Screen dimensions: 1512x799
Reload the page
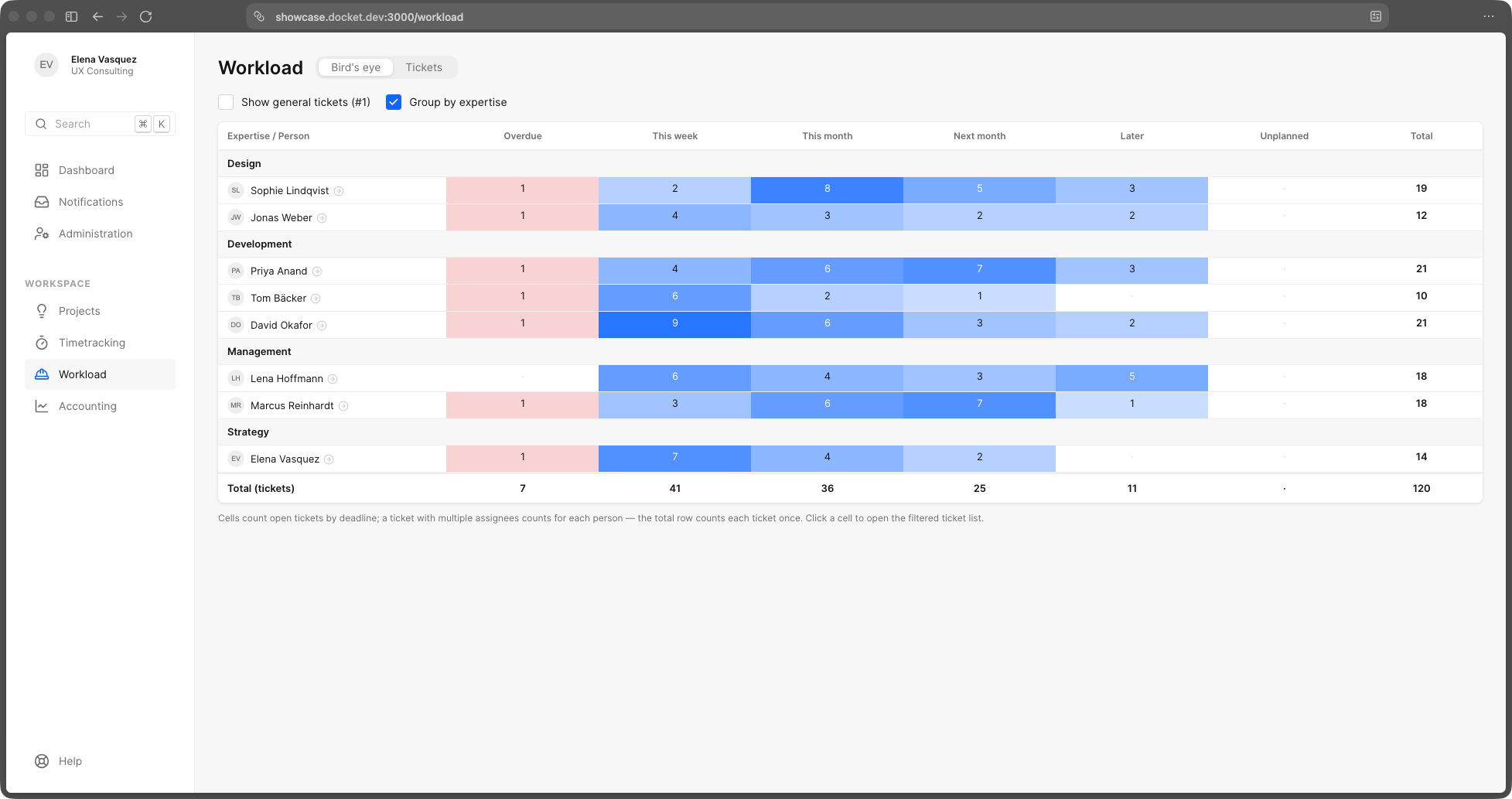145,16
